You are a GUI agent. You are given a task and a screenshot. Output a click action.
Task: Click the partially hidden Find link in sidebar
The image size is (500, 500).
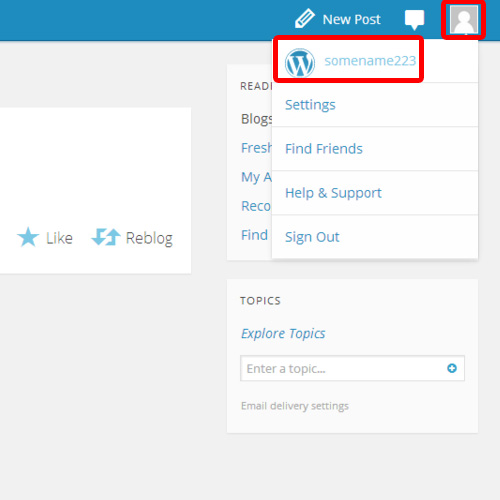[254, 235]
